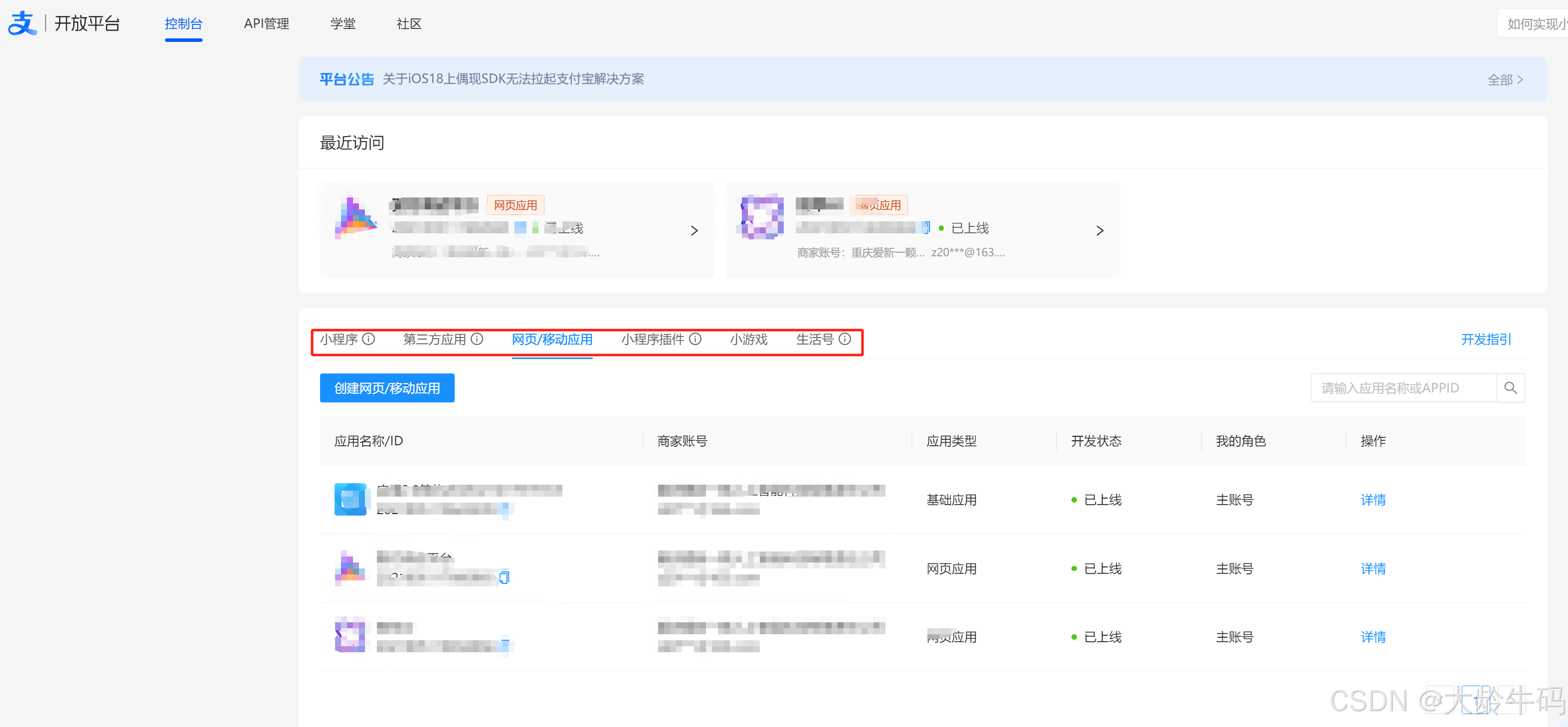Expand all announcements with 全部 link

click(1505, 80)
